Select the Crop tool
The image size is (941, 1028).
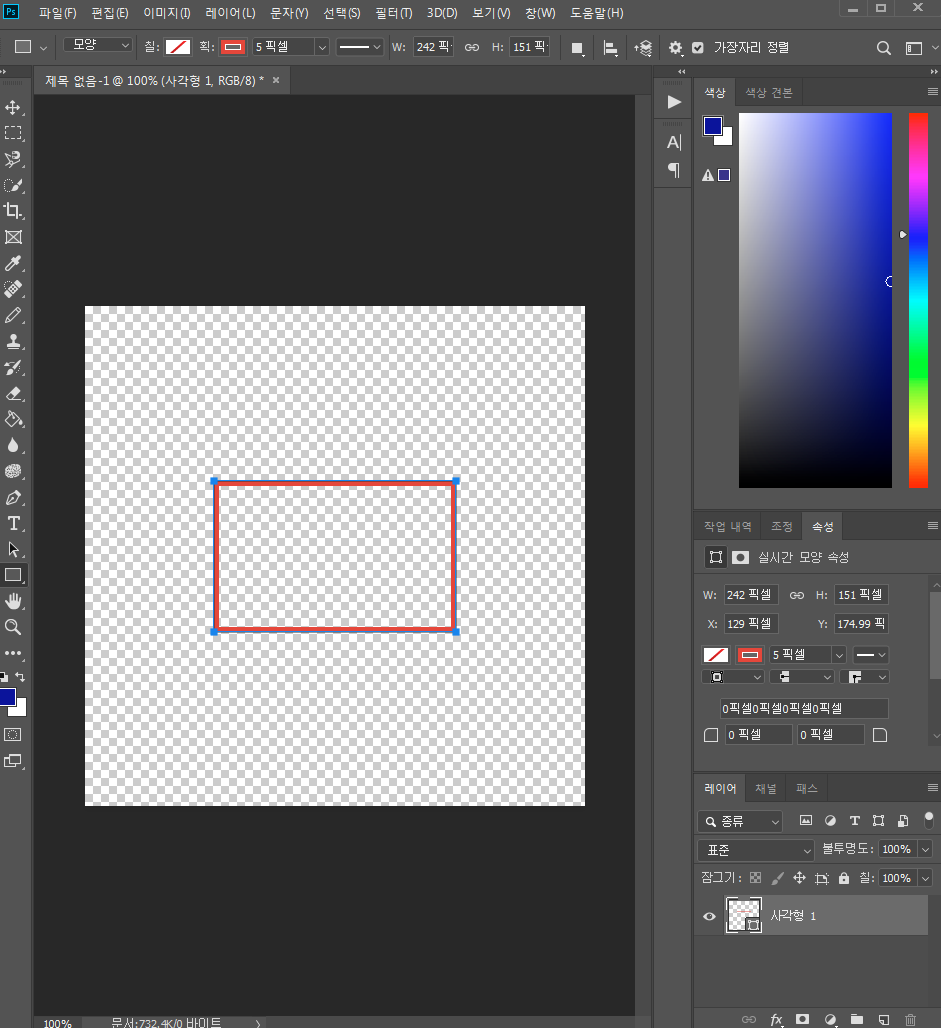coord(13,211)
